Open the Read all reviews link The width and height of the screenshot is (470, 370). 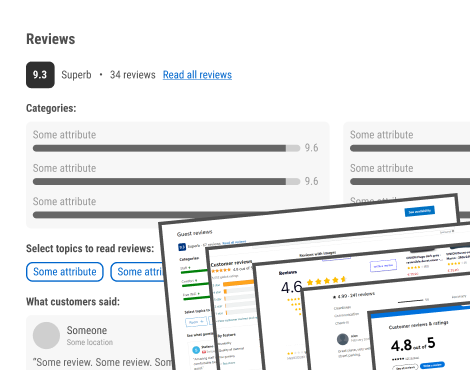pyautogui.click(x=197, y=75)
